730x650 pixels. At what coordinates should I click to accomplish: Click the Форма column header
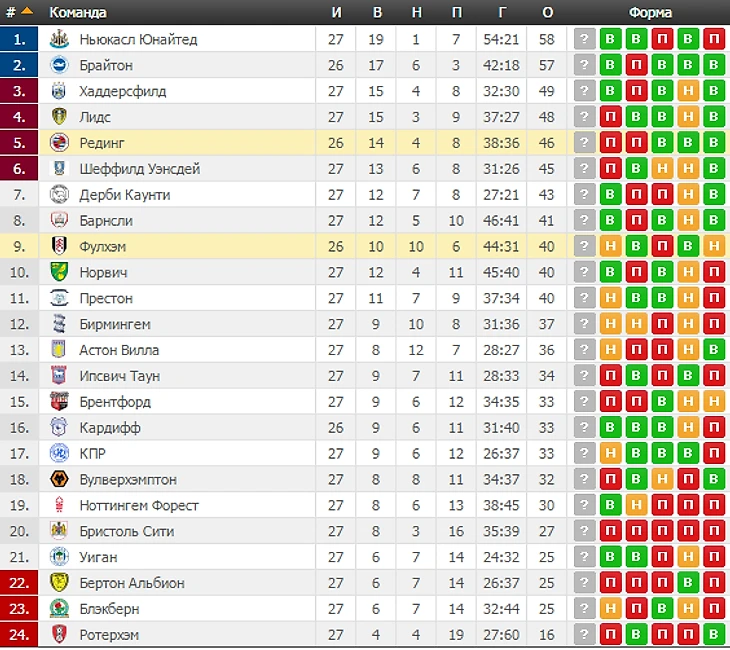coord(650,12)
